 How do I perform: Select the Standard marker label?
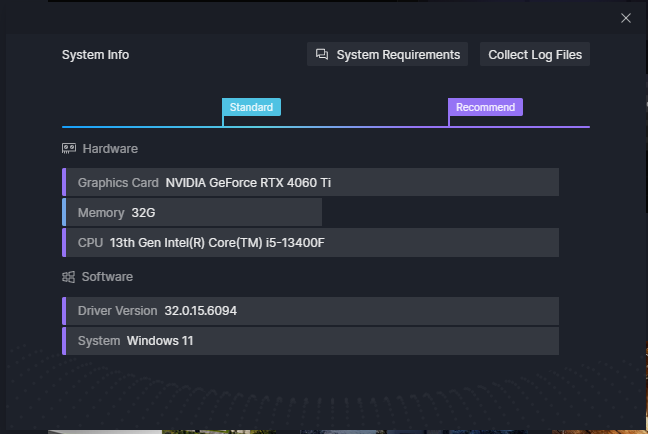[251, 107]
